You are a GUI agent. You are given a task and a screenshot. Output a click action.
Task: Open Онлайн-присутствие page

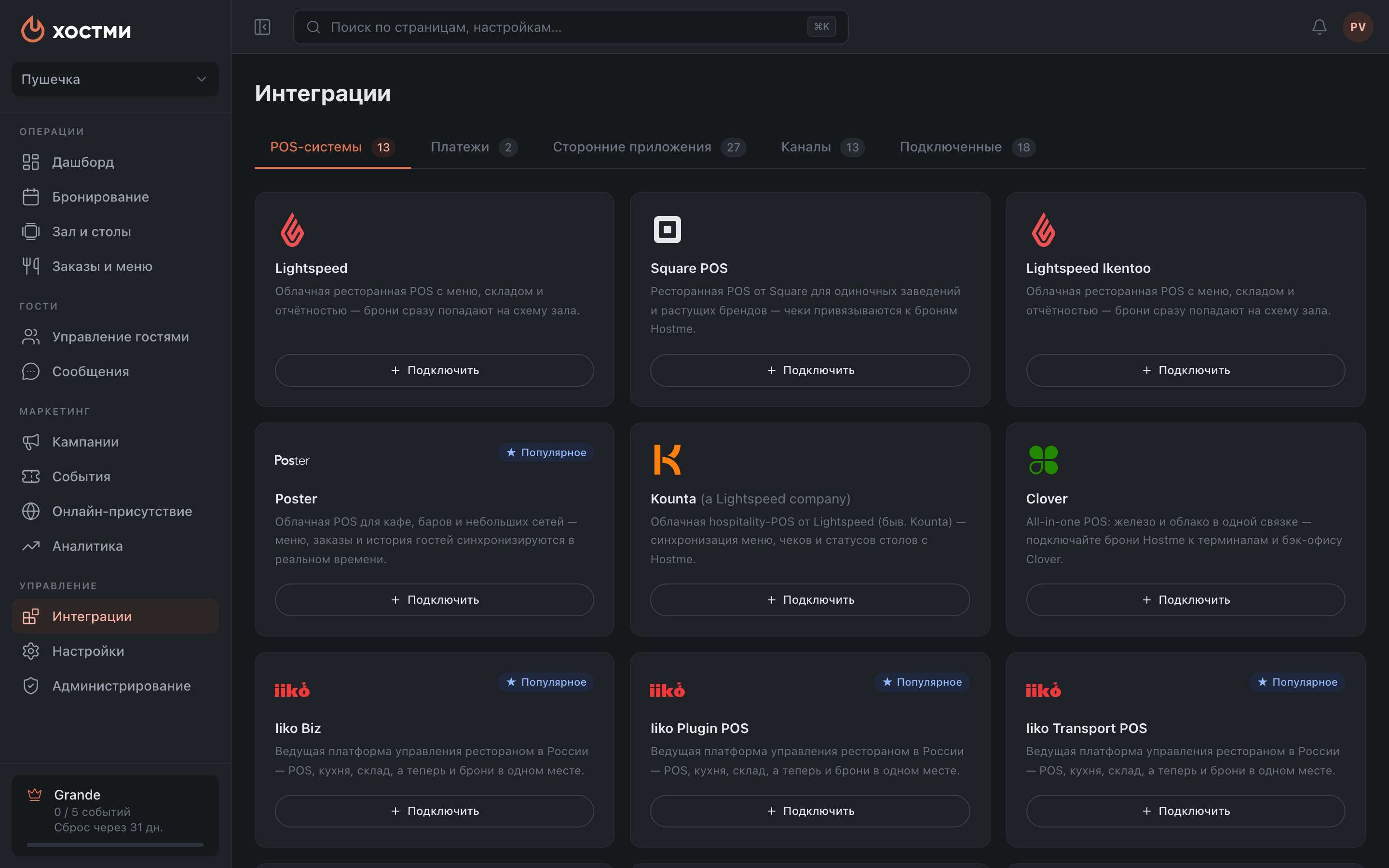pos(115,512)
